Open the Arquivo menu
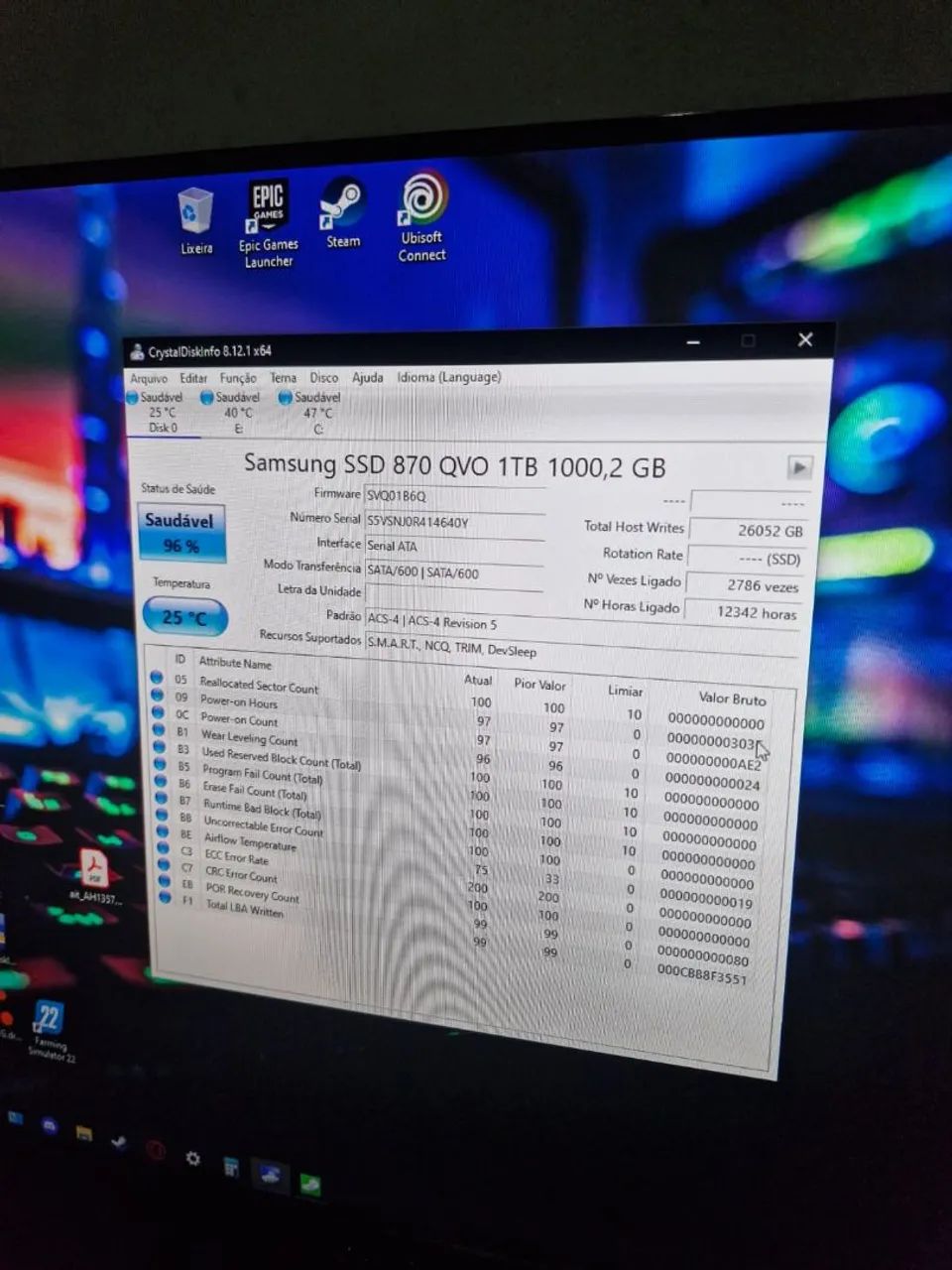The height and width of the screenshot is (1270, 952). [149, 378]
